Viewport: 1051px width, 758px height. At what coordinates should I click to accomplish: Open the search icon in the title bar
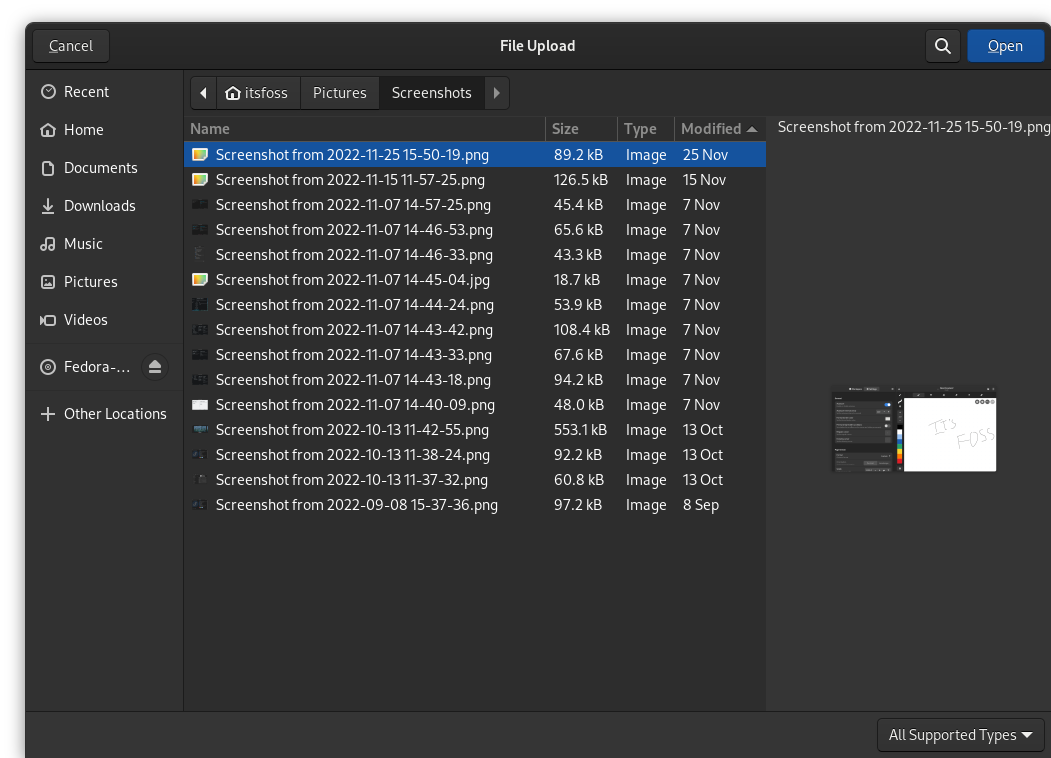tap(941, 45)
